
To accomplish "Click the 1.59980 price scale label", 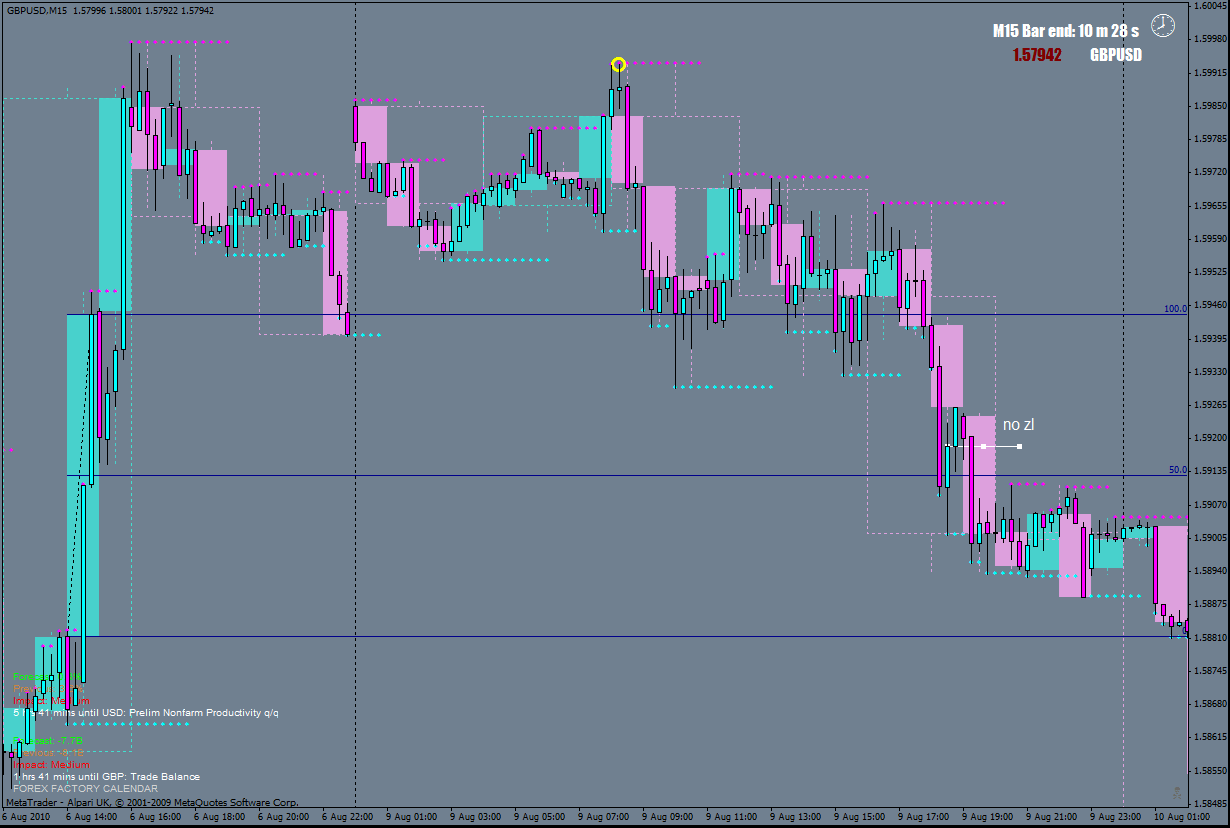I will (1210, 39).
